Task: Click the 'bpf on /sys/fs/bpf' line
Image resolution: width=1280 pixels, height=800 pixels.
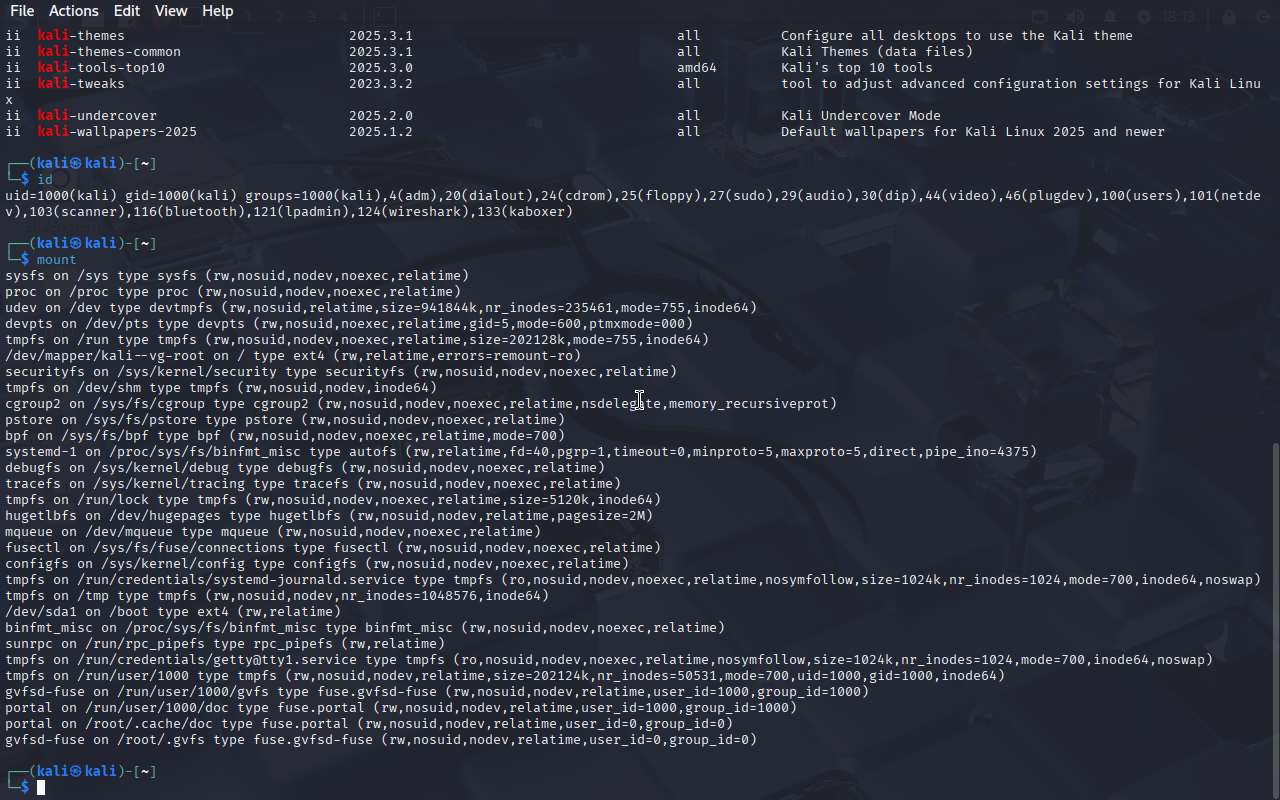Action: [285, 436]
